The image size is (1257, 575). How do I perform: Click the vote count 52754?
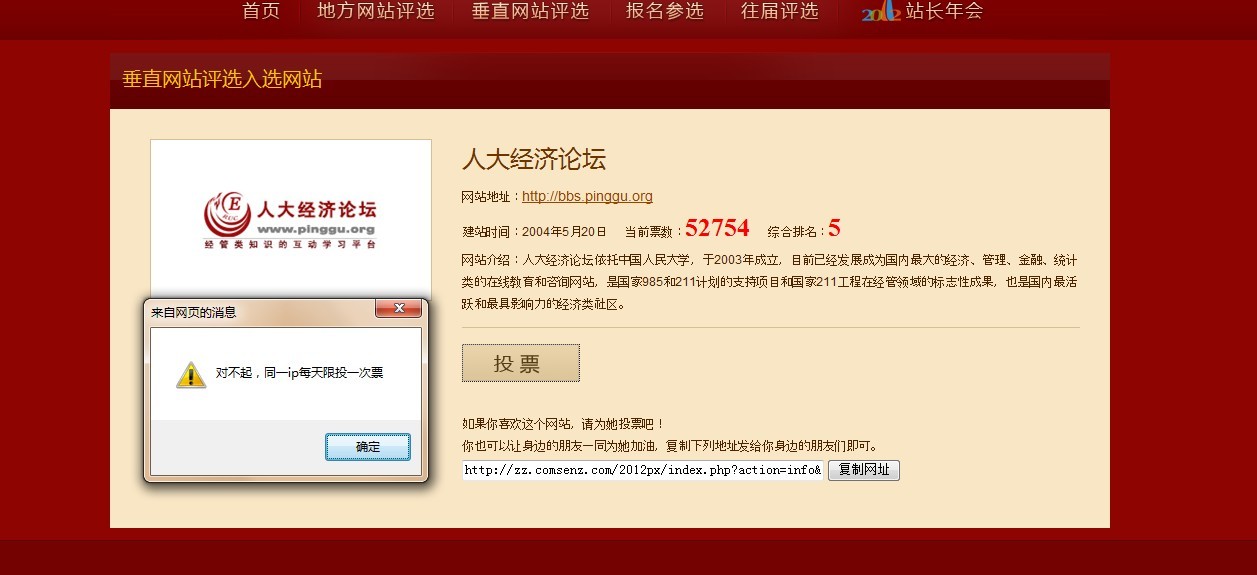point(717,228)
